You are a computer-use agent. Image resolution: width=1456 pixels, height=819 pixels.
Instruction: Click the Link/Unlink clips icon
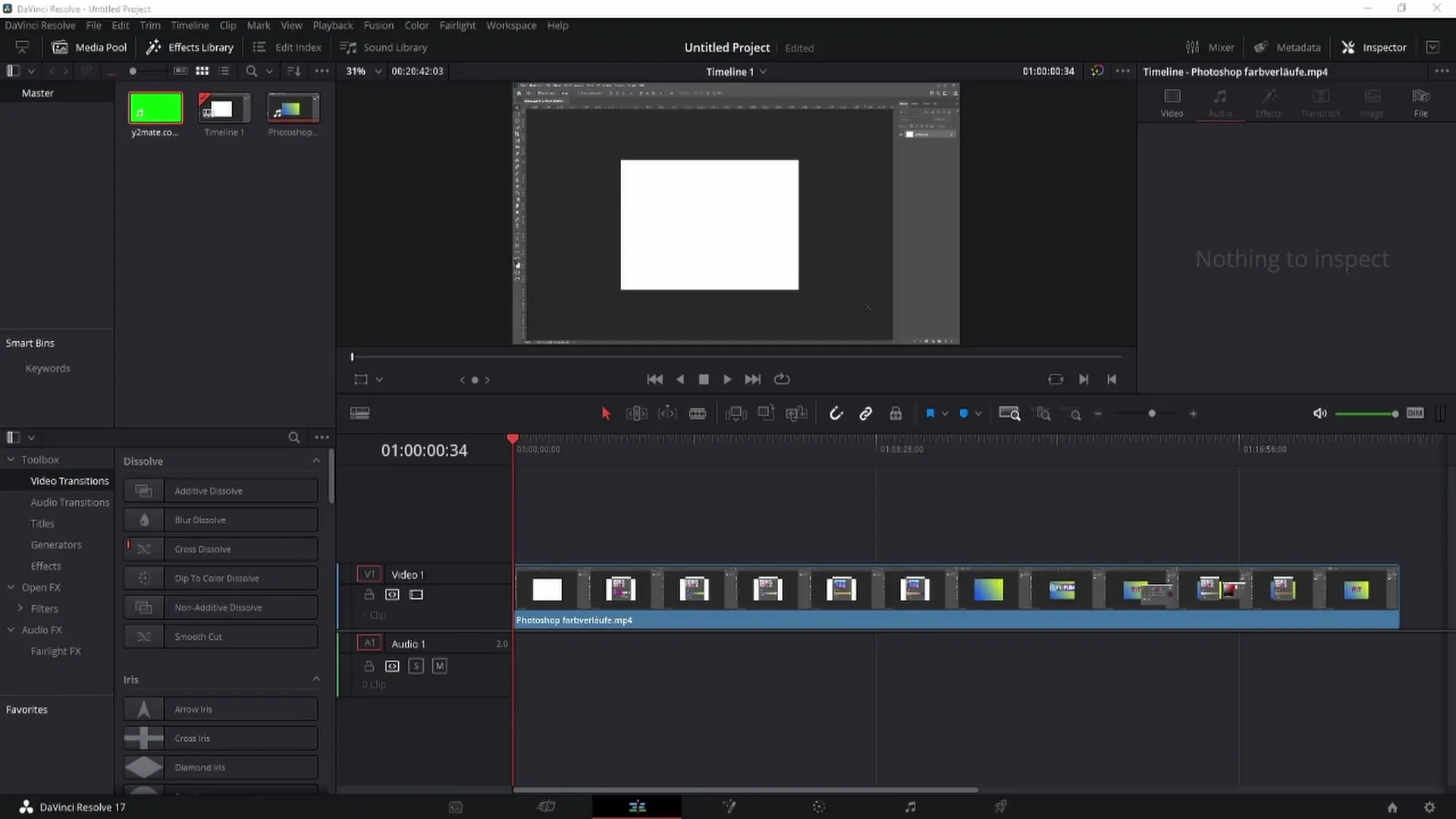[865, 413]
